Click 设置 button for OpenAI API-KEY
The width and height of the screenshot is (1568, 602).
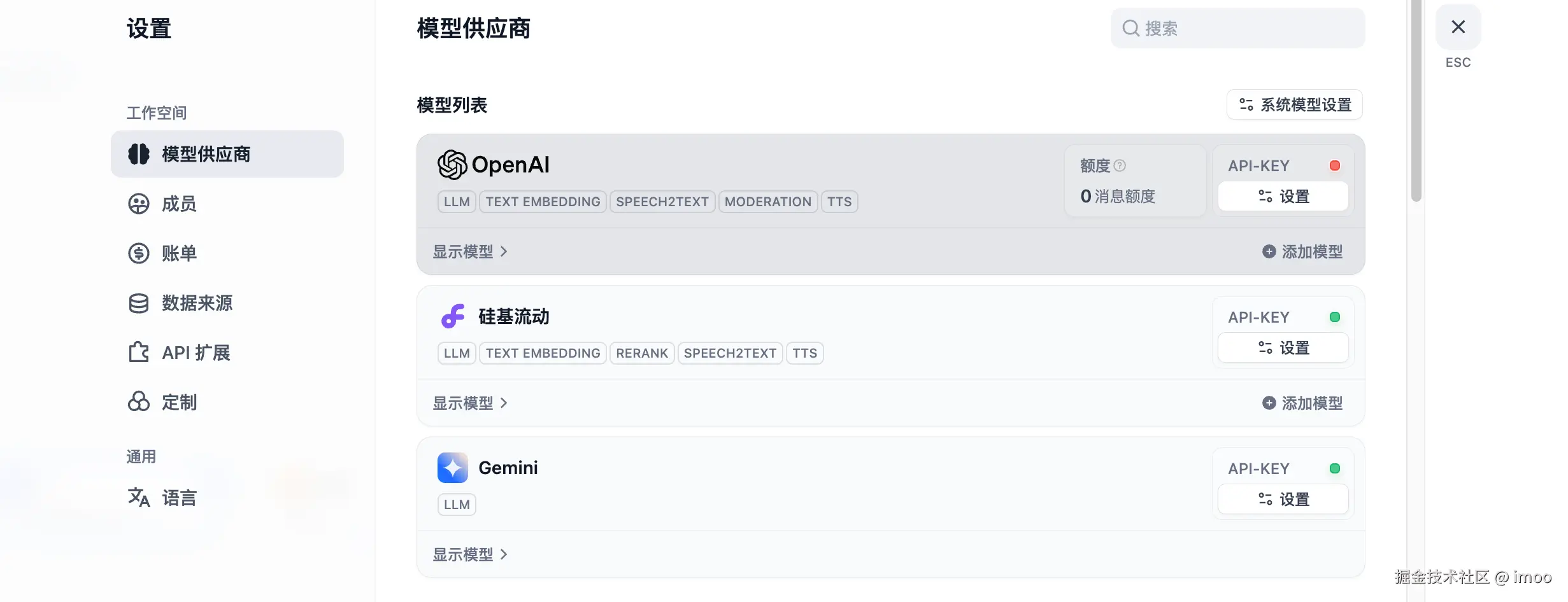click(1283, 196)
